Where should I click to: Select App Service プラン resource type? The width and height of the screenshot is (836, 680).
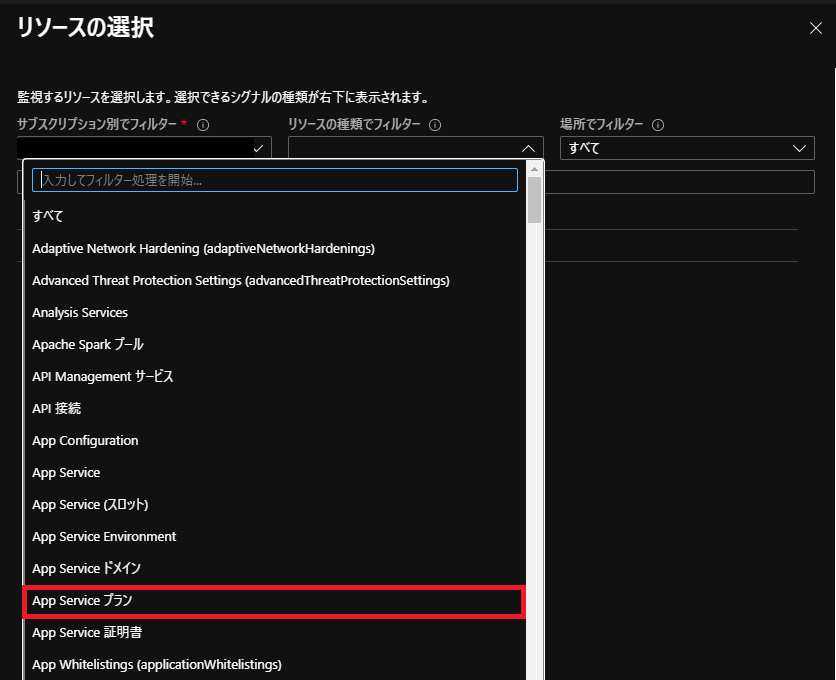point(275,601)
